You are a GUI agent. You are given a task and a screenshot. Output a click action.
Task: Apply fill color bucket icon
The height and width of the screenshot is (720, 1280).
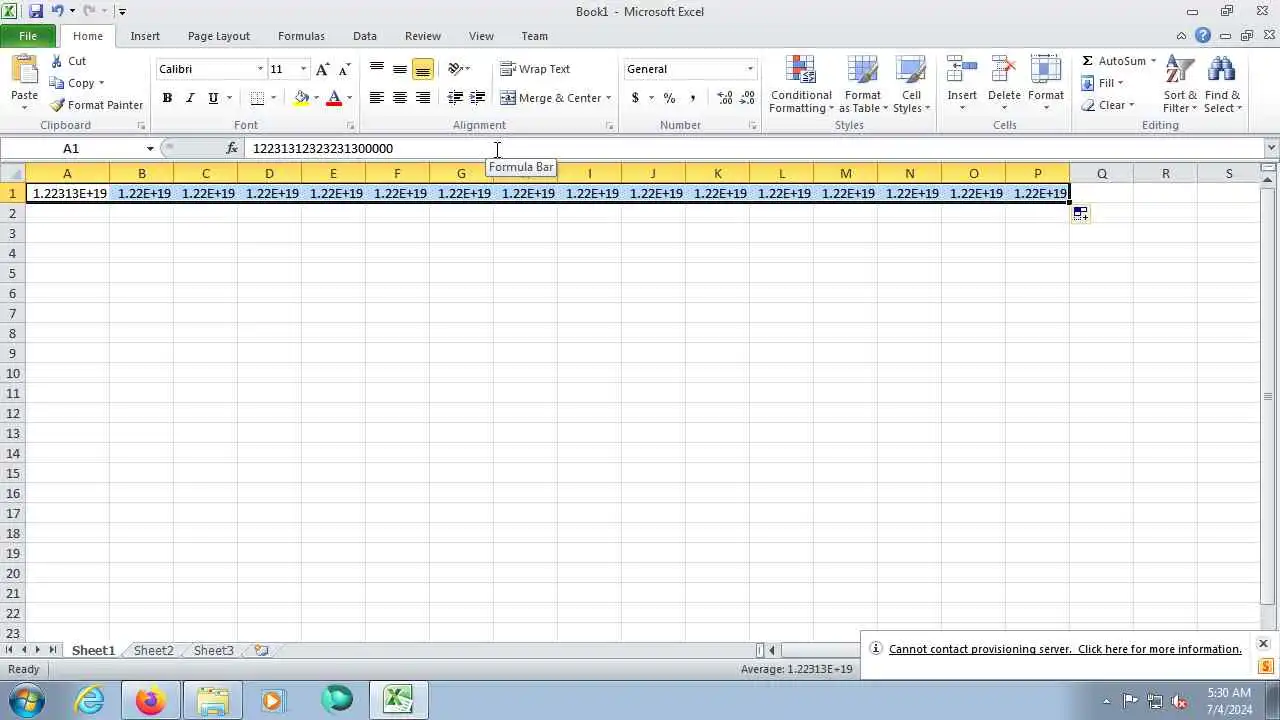pos(301,98)
